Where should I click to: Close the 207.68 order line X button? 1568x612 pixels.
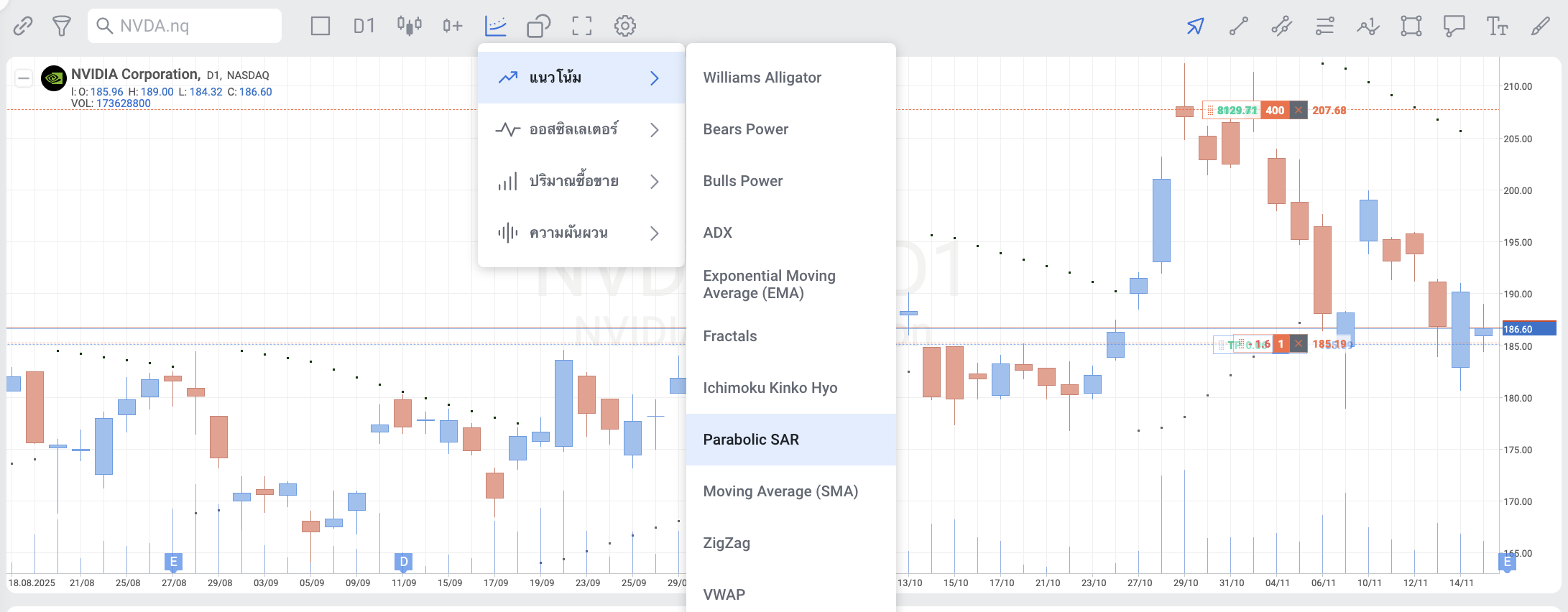(x=1299, y=110)
